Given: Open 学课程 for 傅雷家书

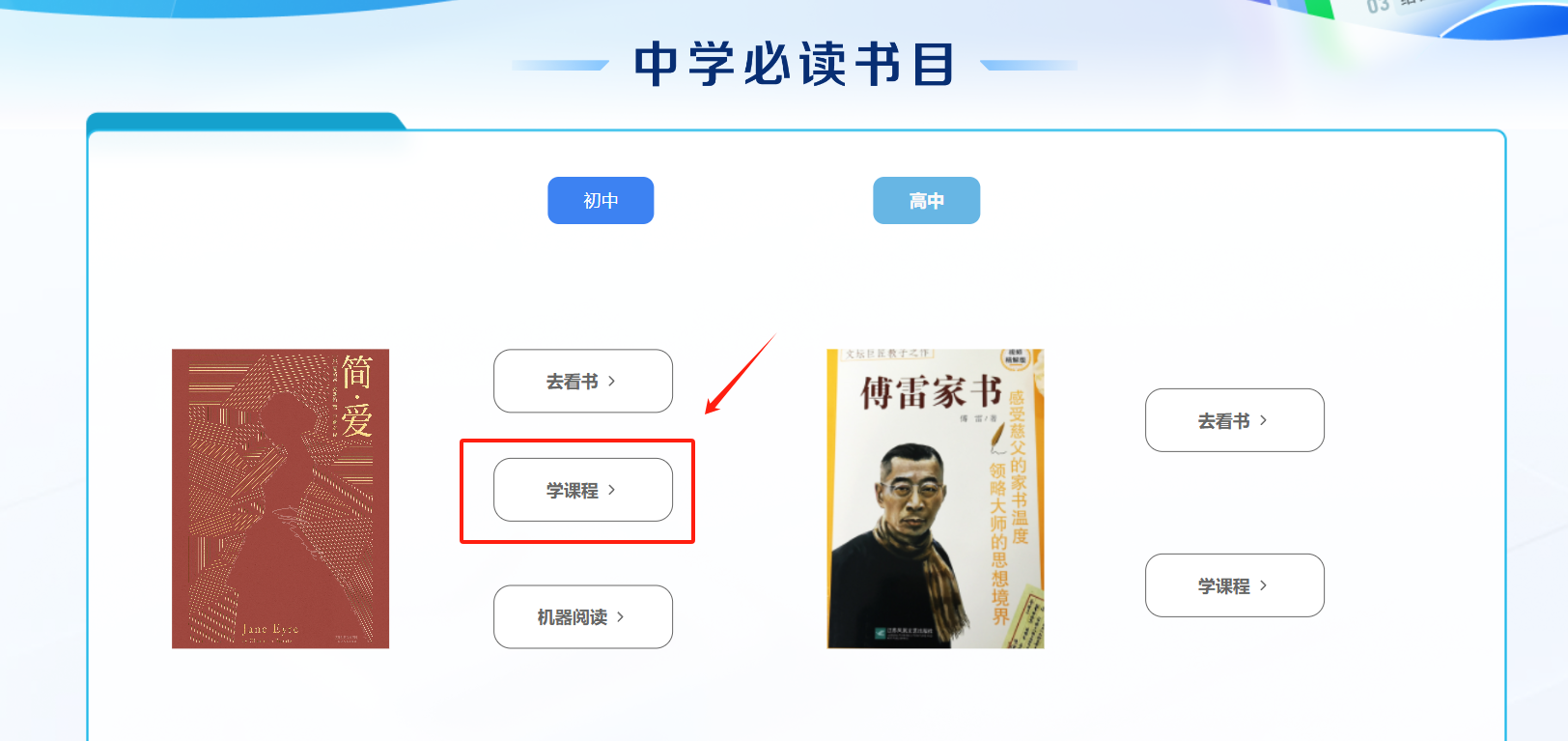Looking at the screenshot, I should pyautogui.click(x=1234, y=585).
